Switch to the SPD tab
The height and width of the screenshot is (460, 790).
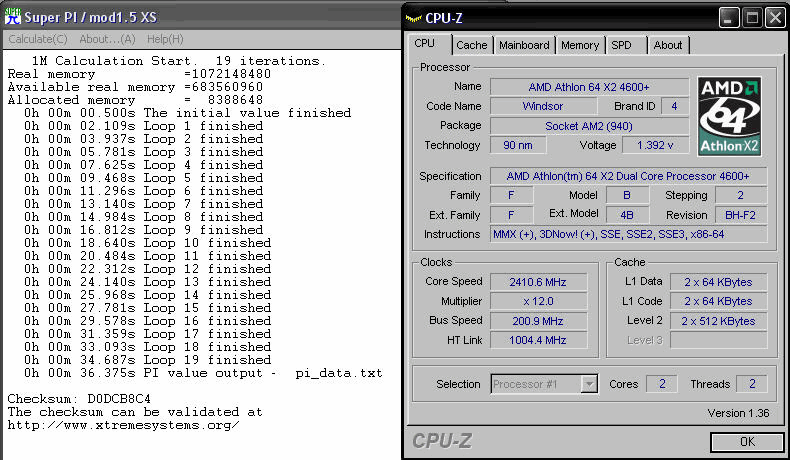(x=626, y=45)
